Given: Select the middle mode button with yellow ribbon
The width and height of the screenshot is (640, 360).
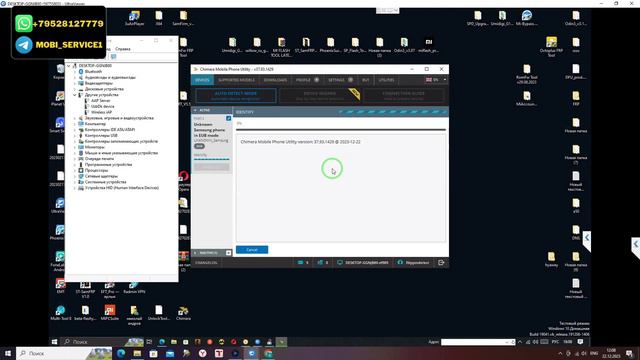Looking at the screenshot, I should pyautogui.click(x=320, y=96).
